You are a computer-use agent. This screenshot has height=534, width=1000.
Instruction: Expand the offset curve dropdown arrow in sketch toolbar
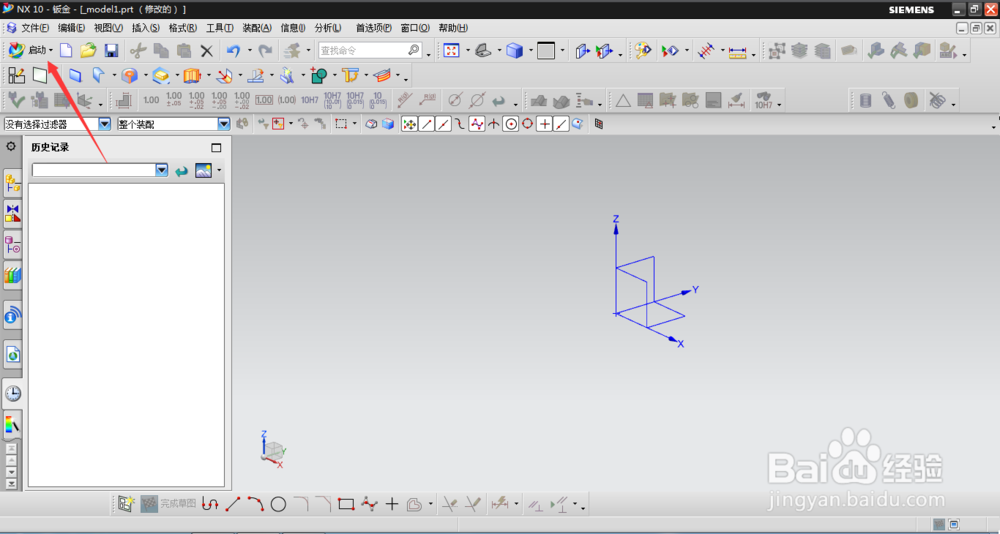point(430,505)
